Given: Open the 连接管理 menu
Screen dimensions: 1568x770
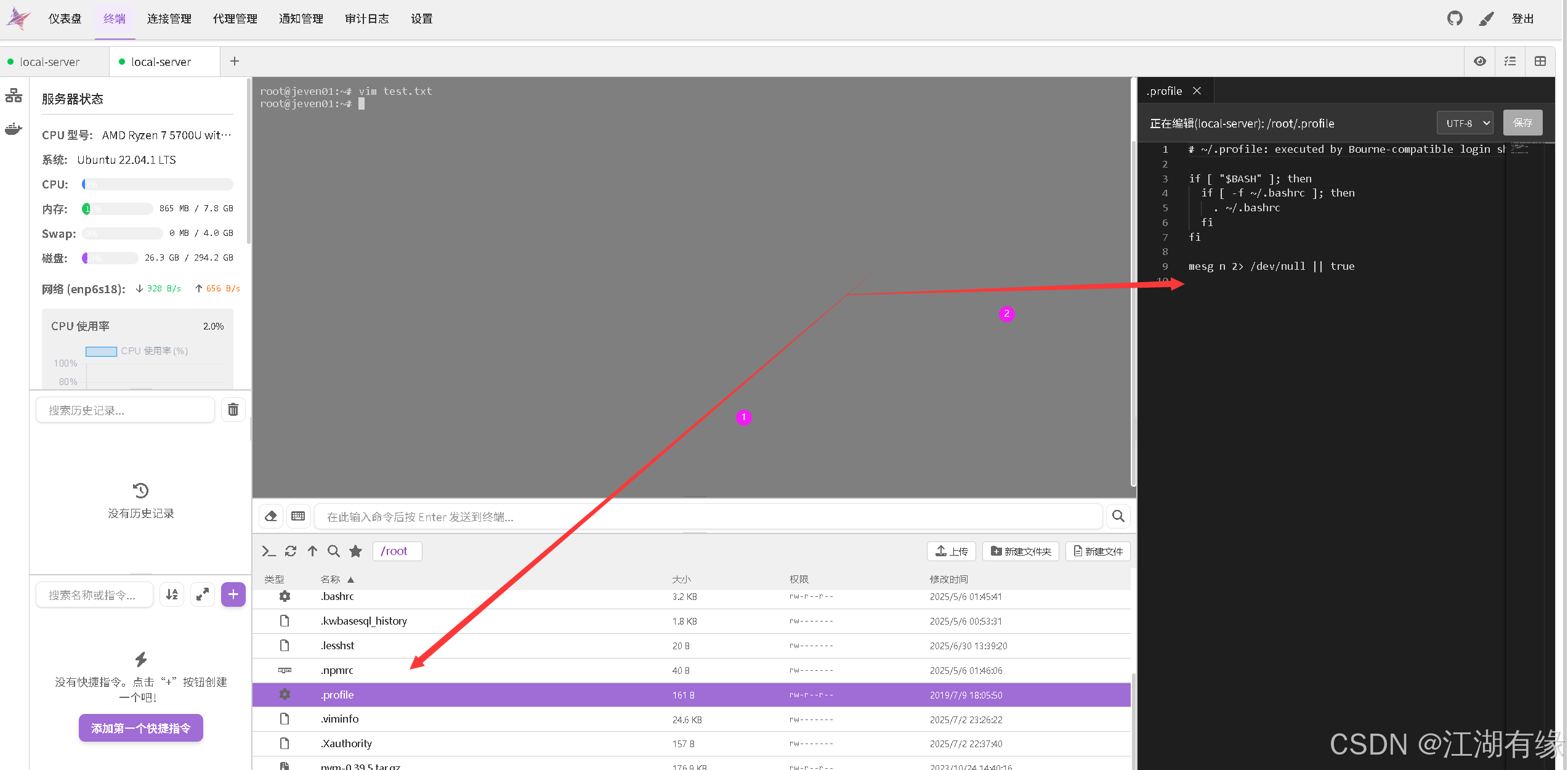Looking at the screenshot, I should click(x=169, y=19).
